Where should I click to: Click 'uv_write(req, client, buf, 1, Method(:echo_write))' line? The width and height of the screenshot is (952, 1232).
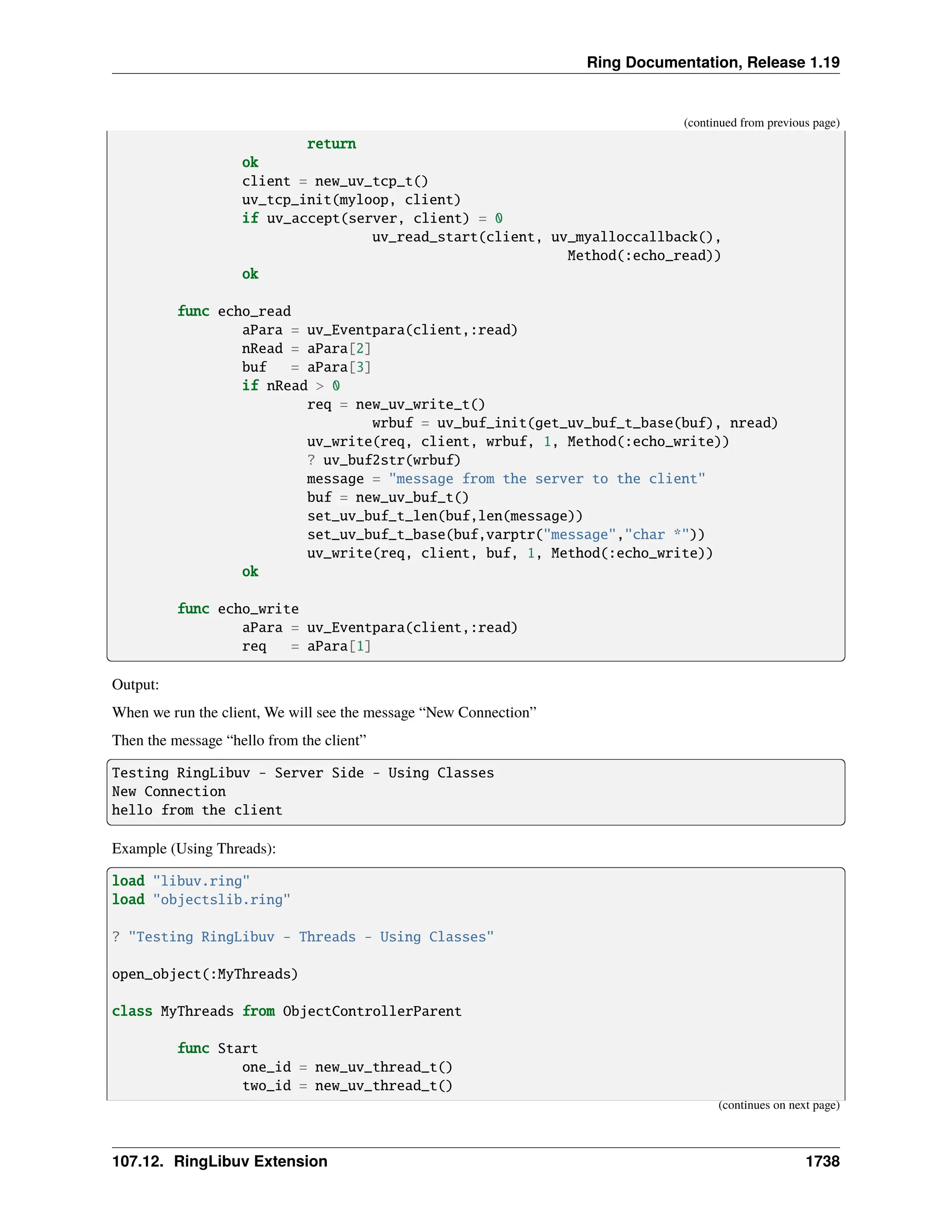tap(510, 553)
